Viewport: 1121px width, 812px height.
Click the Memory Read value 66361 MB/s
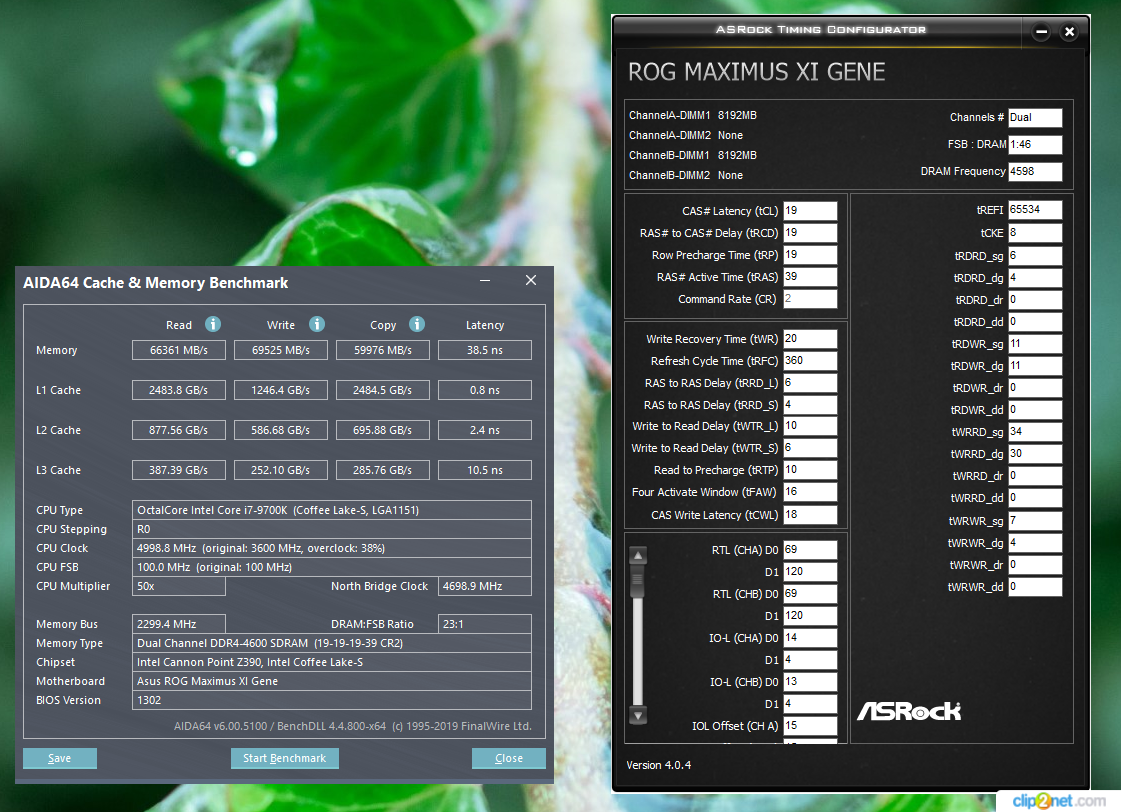click(x=179, y=350)
